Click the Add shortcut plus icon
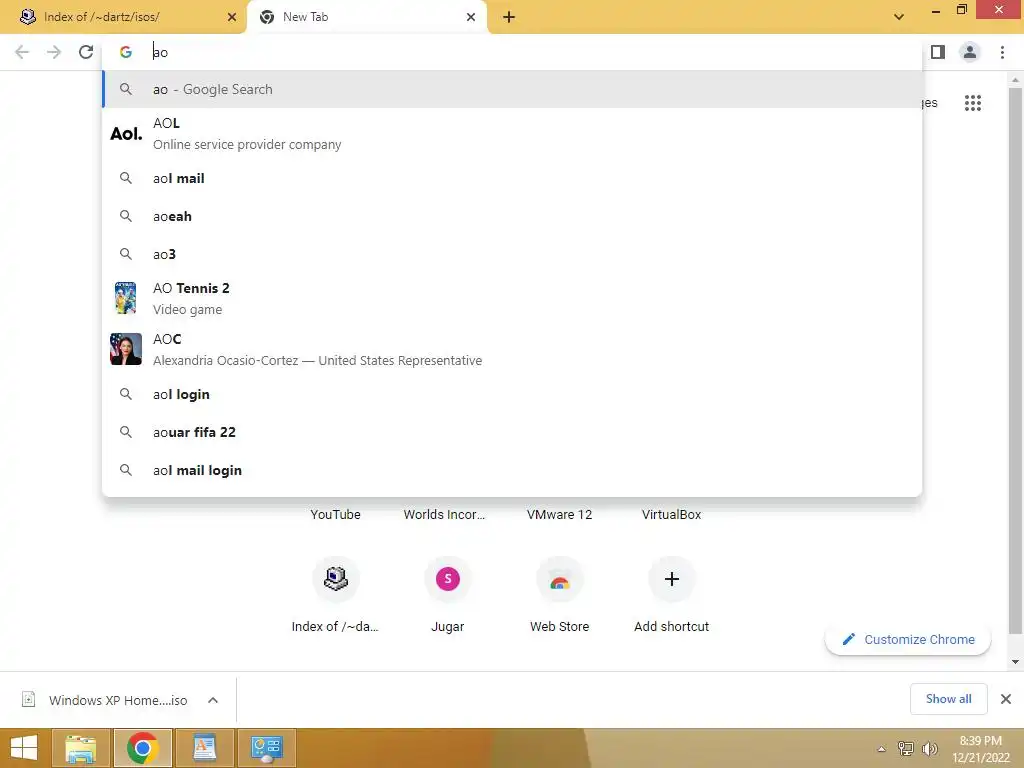Screen dimensions: 1024x768 (671, 579)
